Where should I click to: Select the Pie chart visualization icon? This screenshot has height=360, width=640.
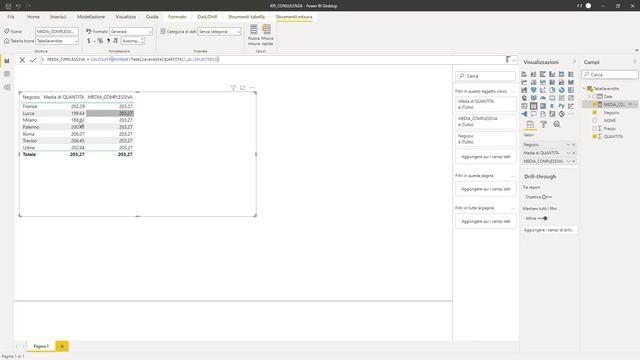tap(552, 90)
